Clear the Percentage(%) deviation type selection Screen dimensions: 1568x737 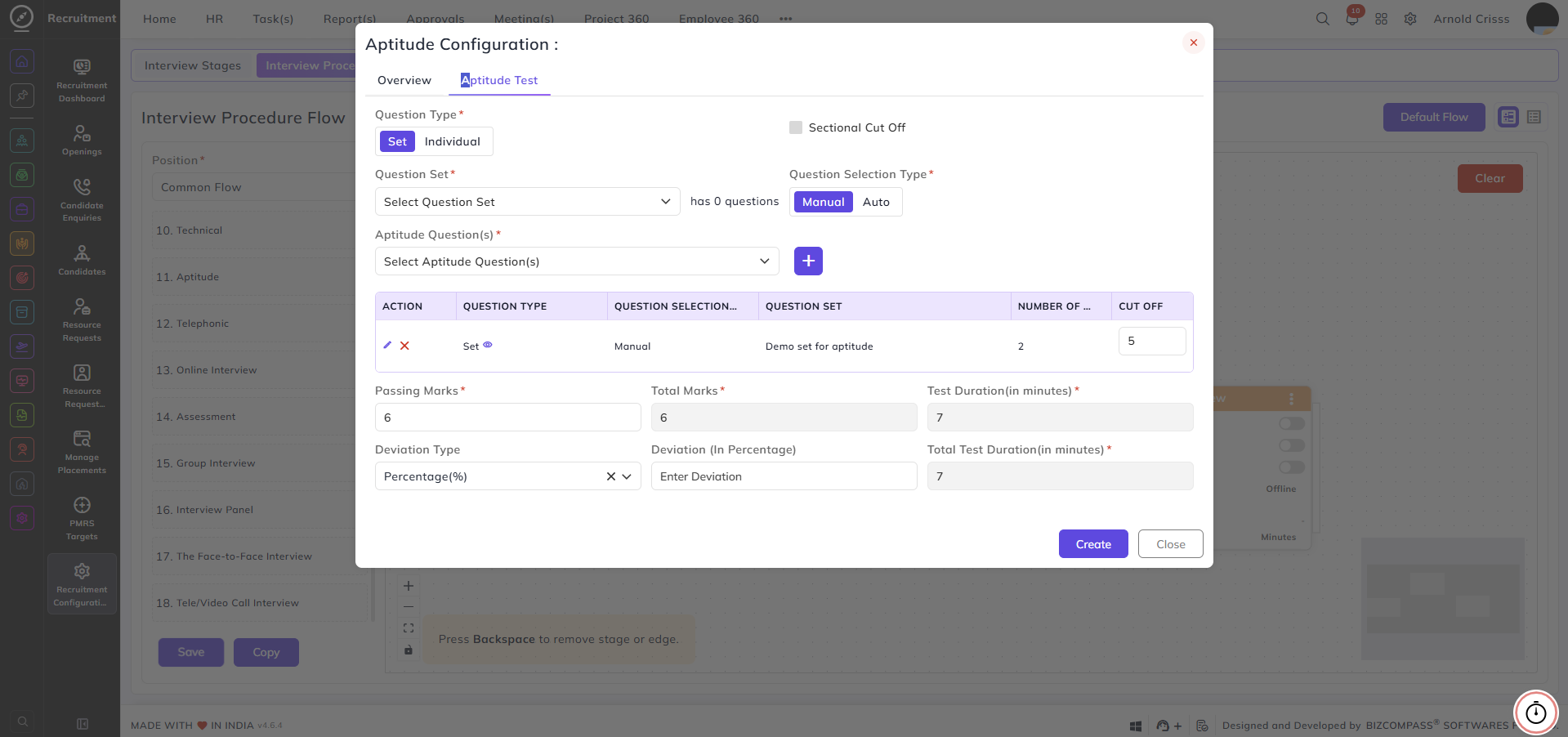(611, 476)
